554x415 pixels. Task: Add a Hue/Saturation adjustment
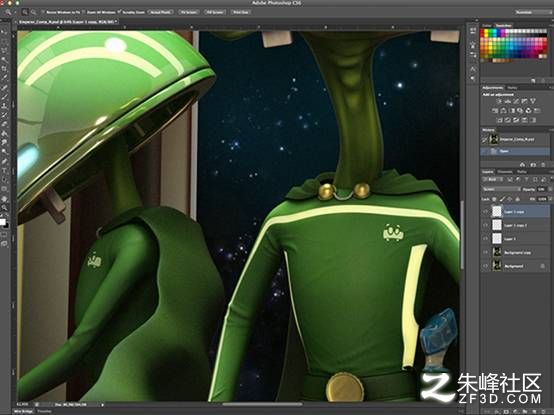[495, 111]
